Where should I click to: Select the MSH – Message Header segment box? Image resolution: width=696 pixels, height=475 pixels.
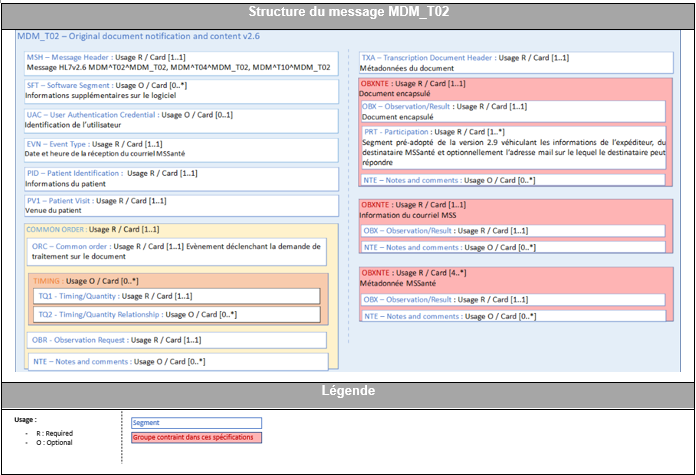(x=181, y=63)
